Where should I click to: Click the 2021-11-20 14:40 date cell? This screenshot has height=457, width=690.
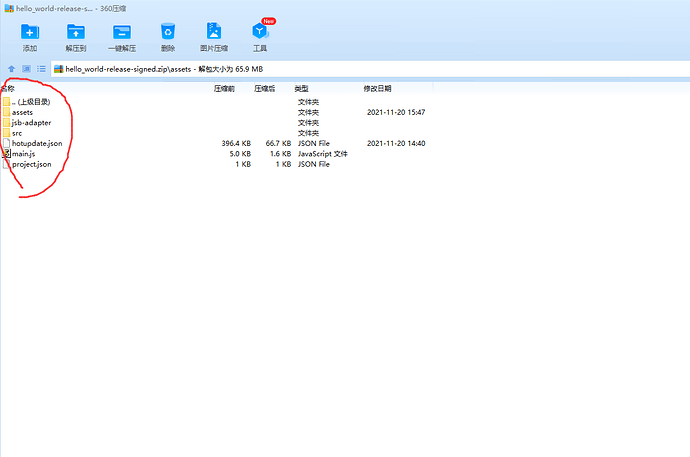click(396, 143)
